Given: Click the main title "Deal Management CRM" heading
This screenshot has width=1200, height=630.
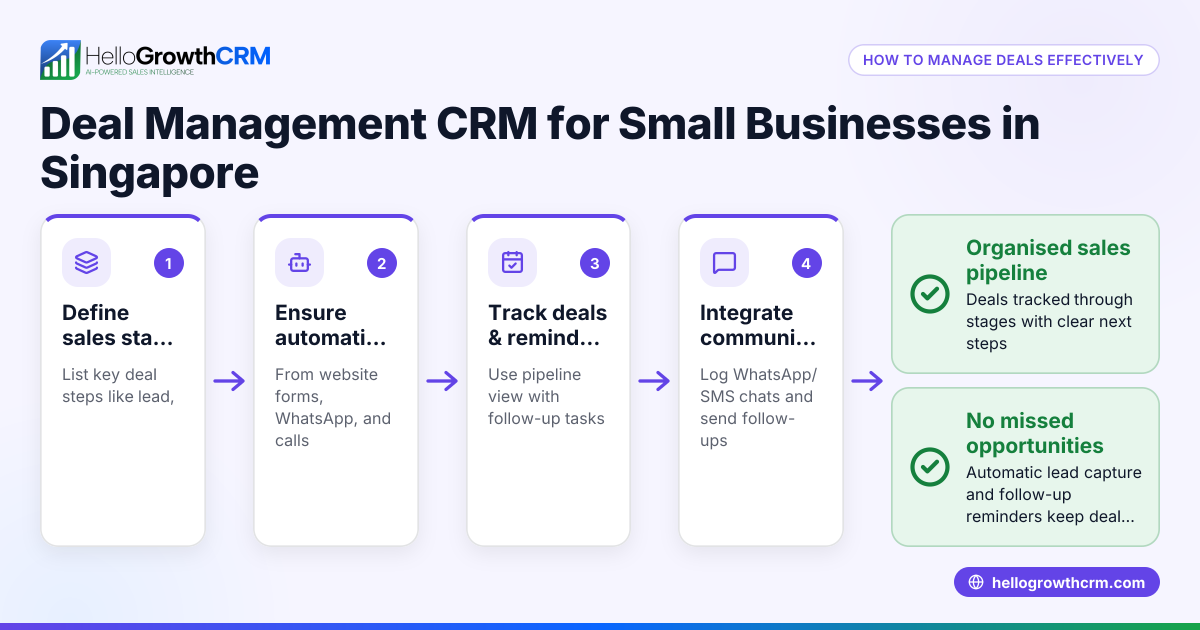Looking at the screenshot, I should point(540,149).
